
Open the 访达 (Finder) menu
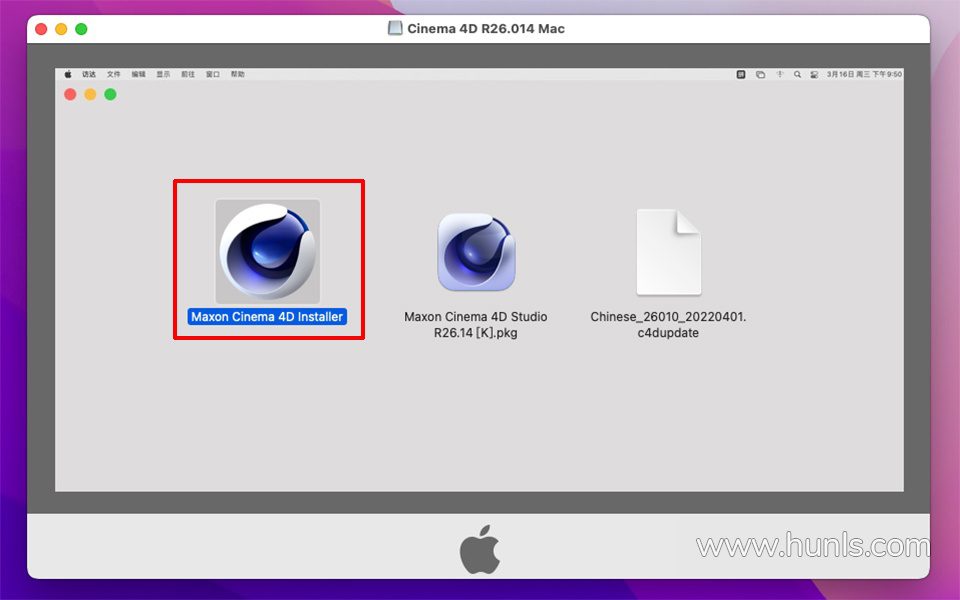[x=89, y=74]
